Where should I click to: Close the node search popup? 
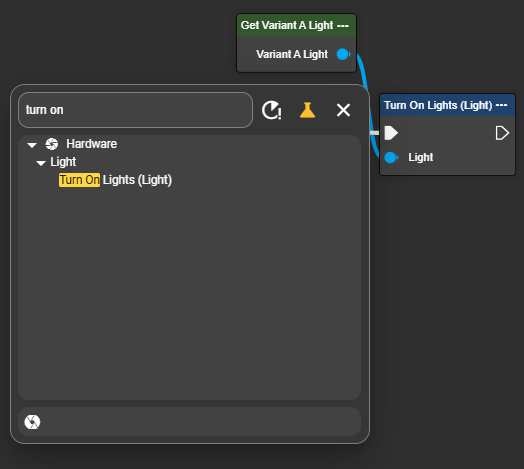tap(343, 110)
